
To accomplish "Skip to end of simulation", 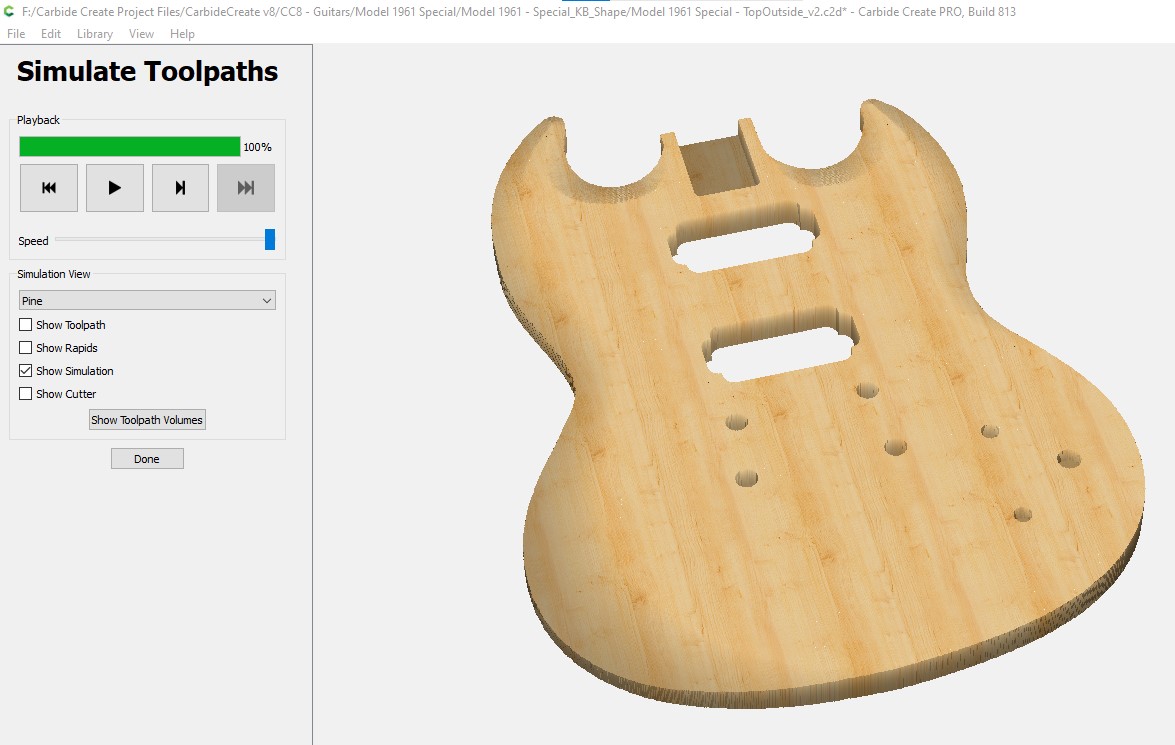I will click(x=246, y=188).
